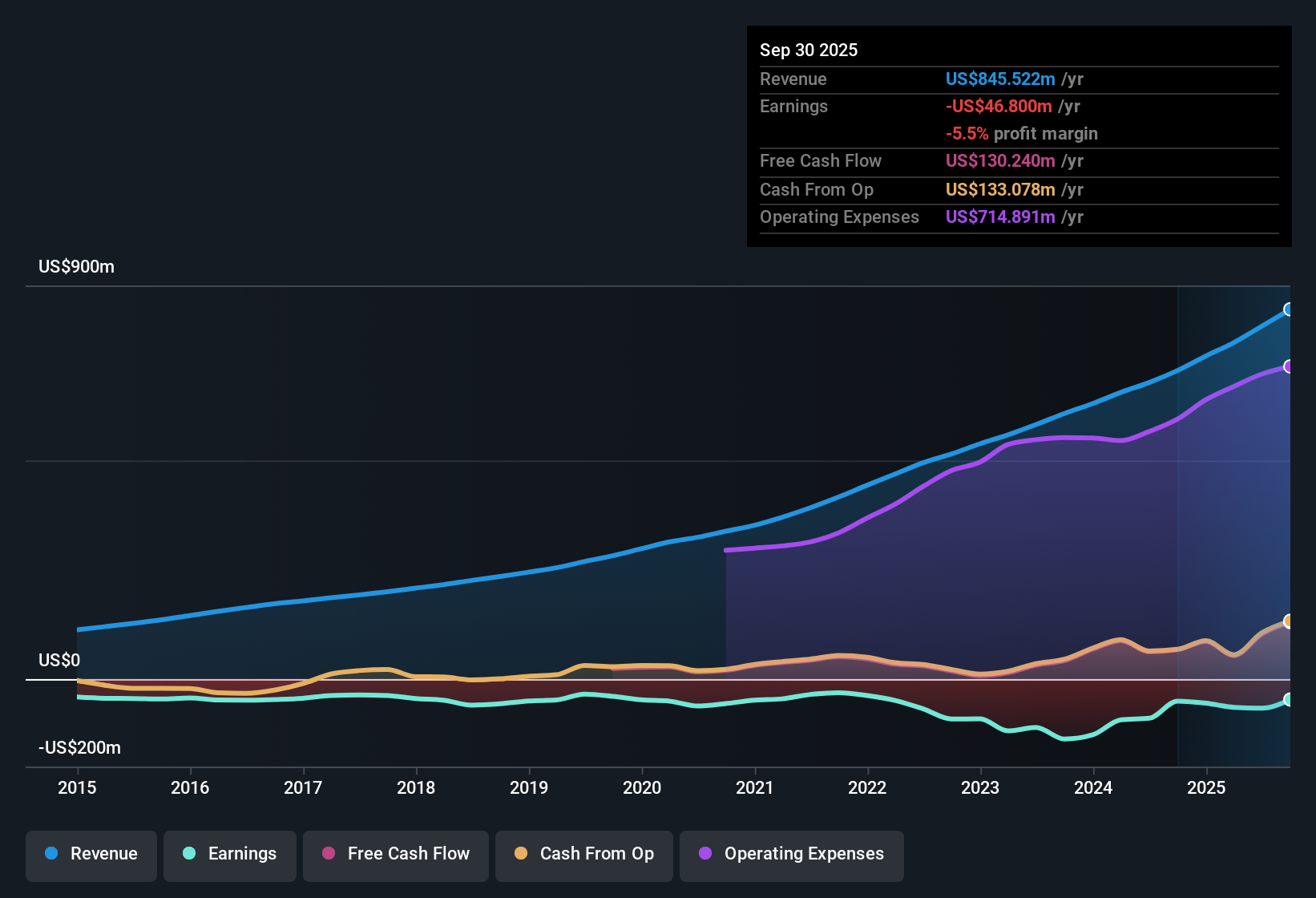1316x898 pixels.
Task: Expand the Earnings row in the tooltip
Action: [793, 106]
